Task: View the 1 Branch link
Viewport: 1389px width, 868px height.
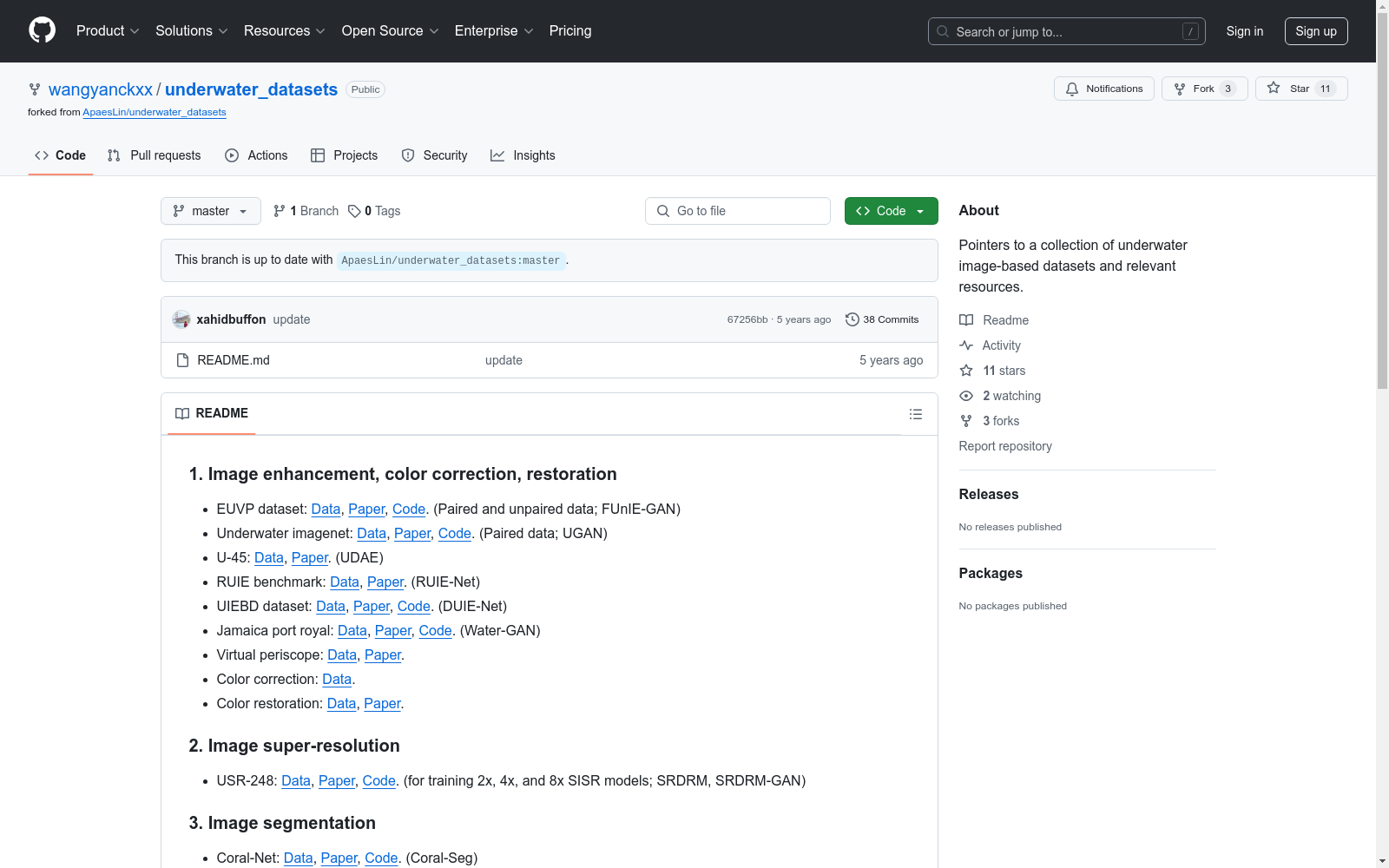Action: [306, 211]
